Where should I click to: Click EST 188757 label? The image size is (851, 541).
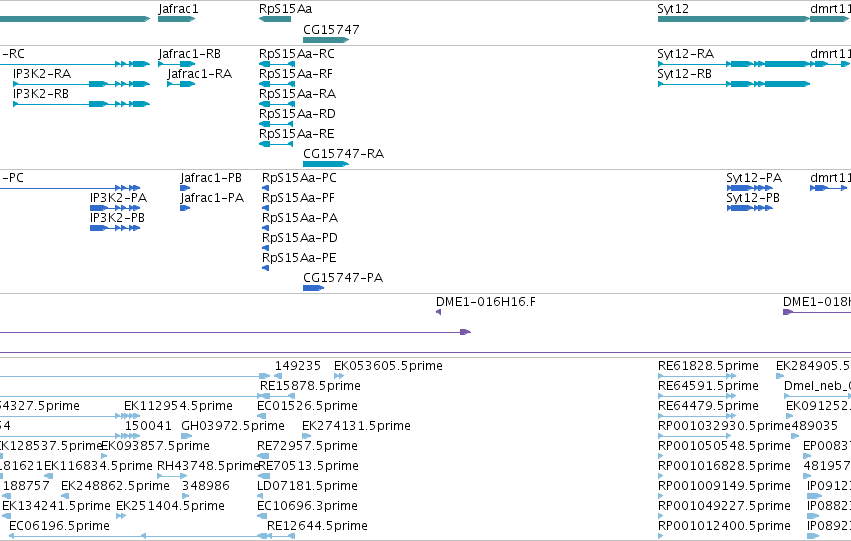[26, 486]
